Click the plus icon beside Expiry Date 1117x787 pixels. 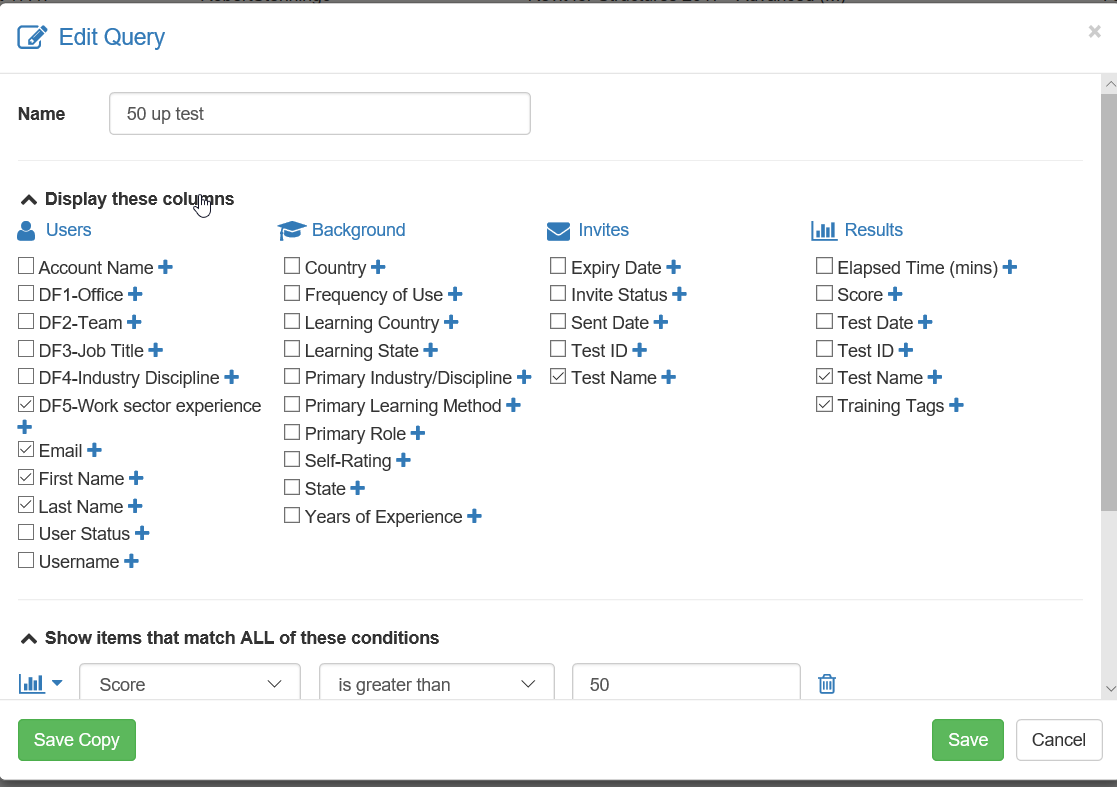[x=674, y=267]
